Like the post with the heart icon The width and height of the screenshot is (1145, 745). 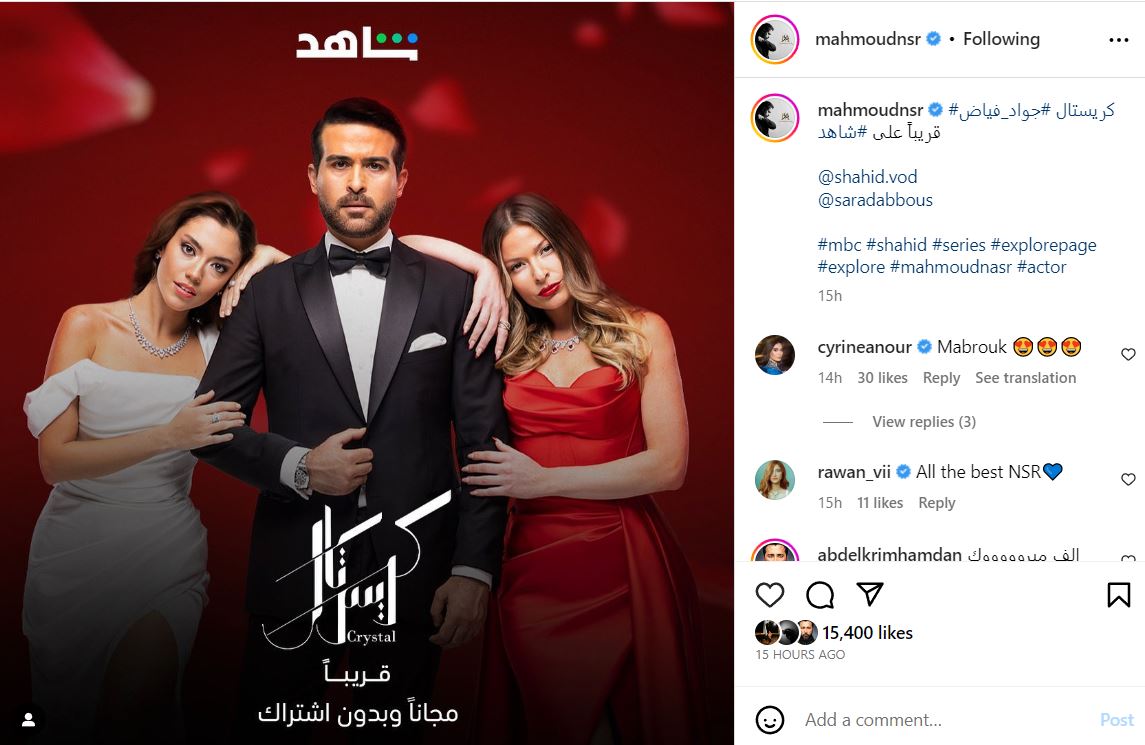tap(770, 595)
